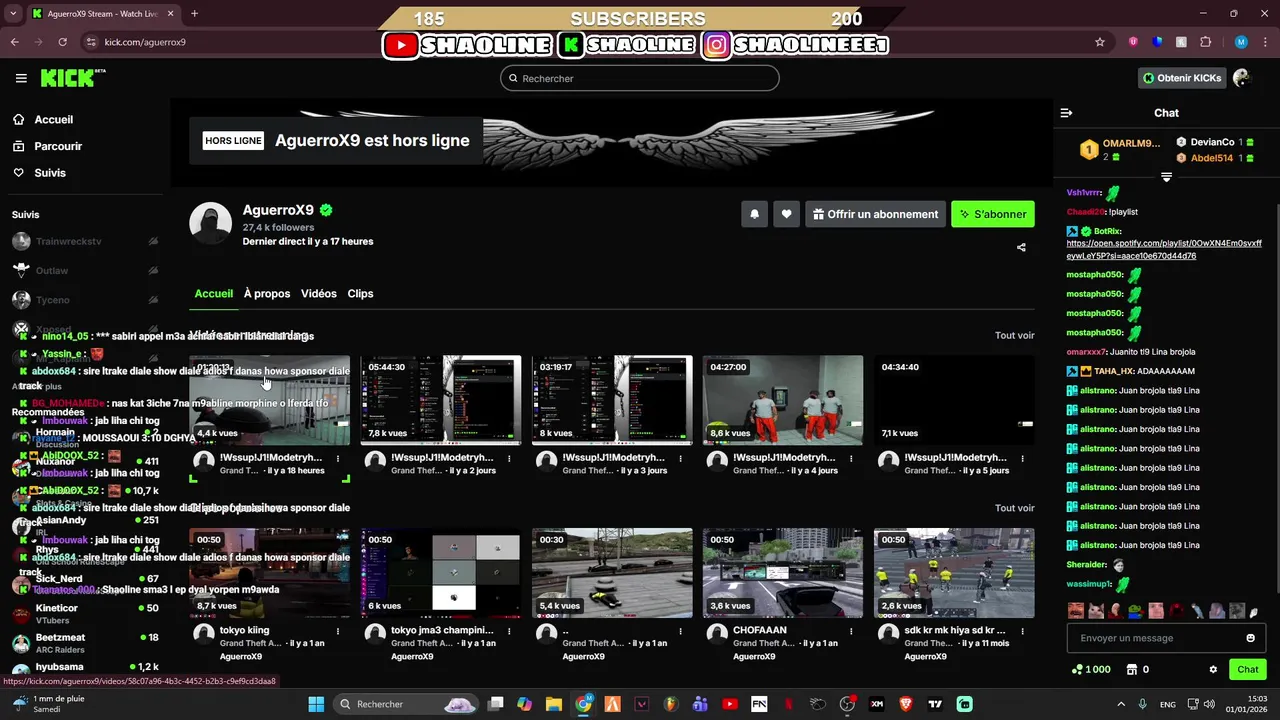The image size is (1280, 720).
Task: Click the S'abonner button
Action: [x=993, y=214]
